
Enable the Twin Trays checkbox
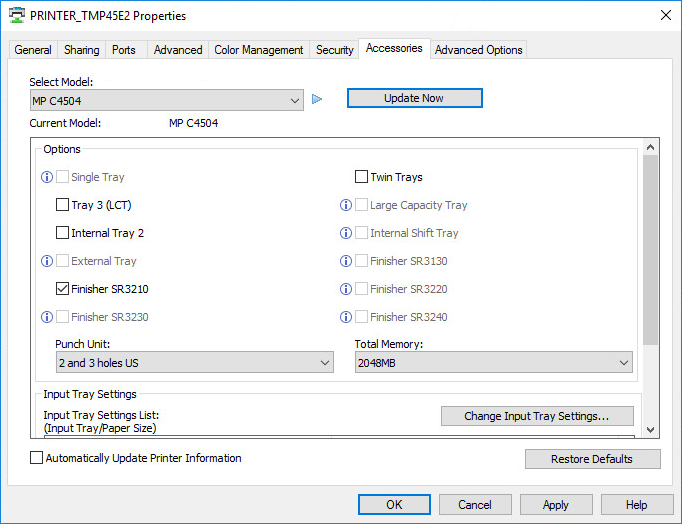pyautogui.click(x=362, y=177)
